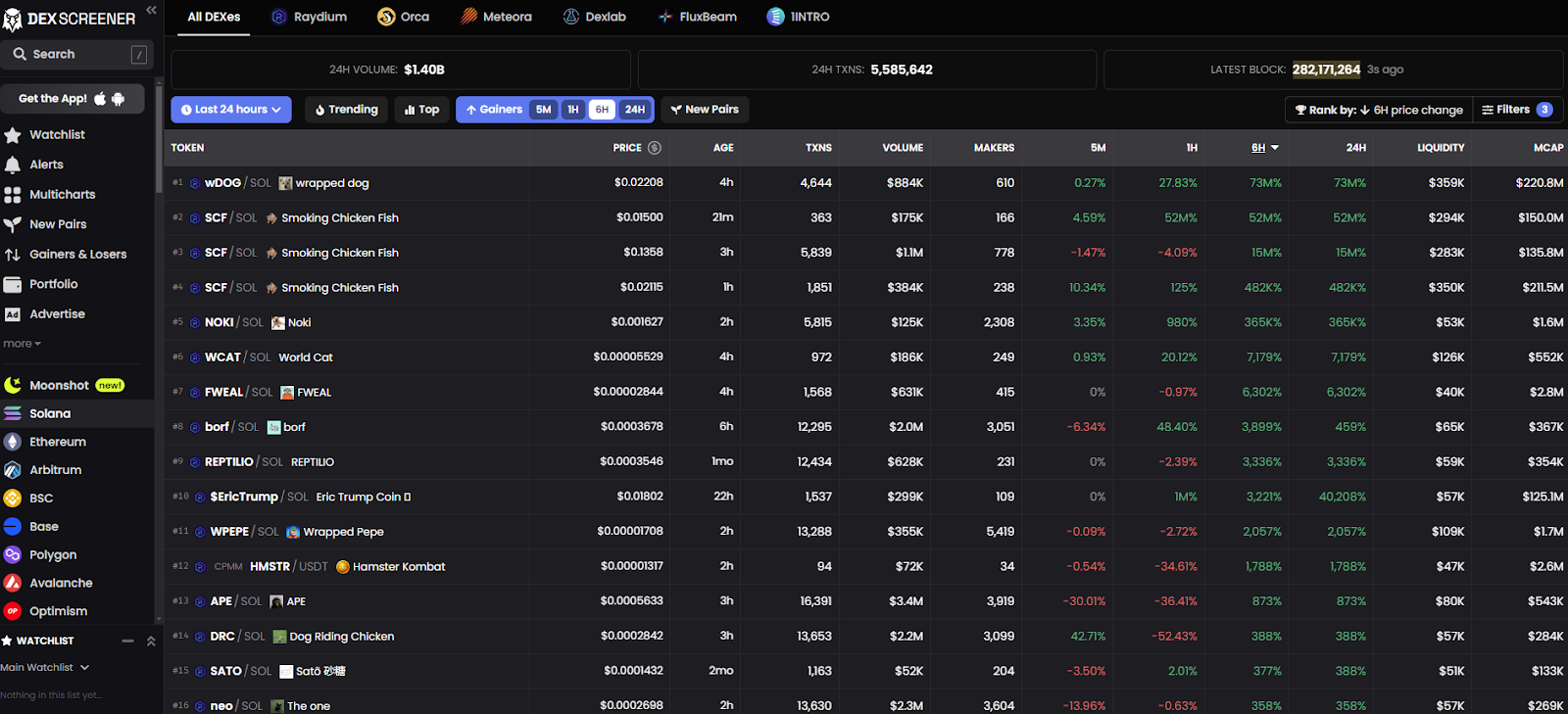Sort by the VOLUME column header
Viewport: 1568px width, 714px height.
(x=903, y=148)
